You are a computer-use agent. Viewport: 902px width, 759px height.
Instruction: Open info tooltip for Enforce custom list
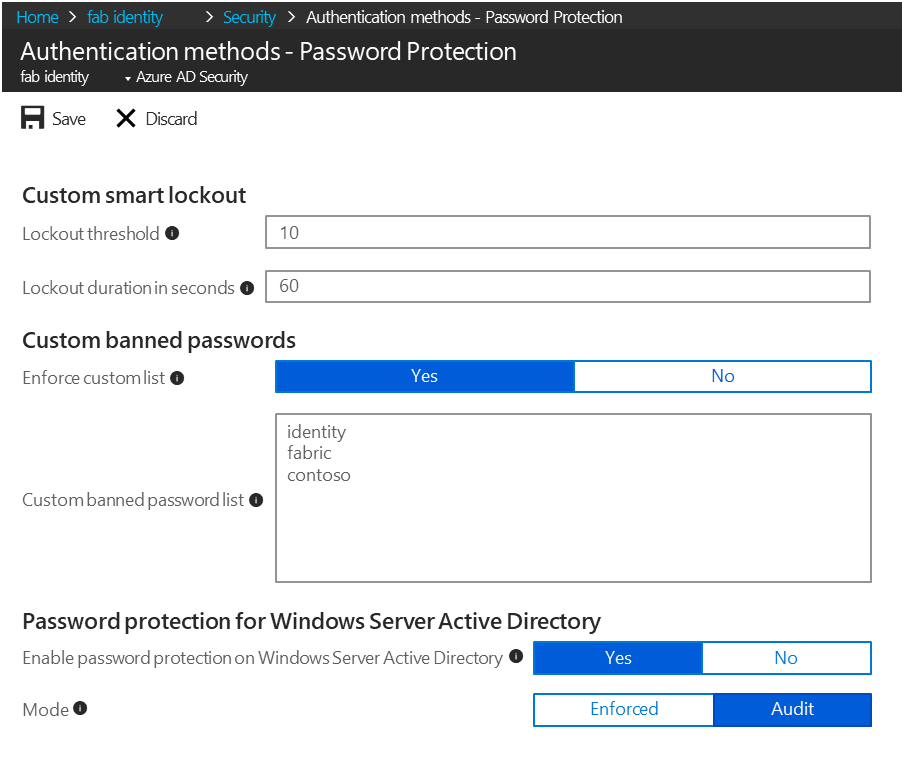click(x=177, y=378)
